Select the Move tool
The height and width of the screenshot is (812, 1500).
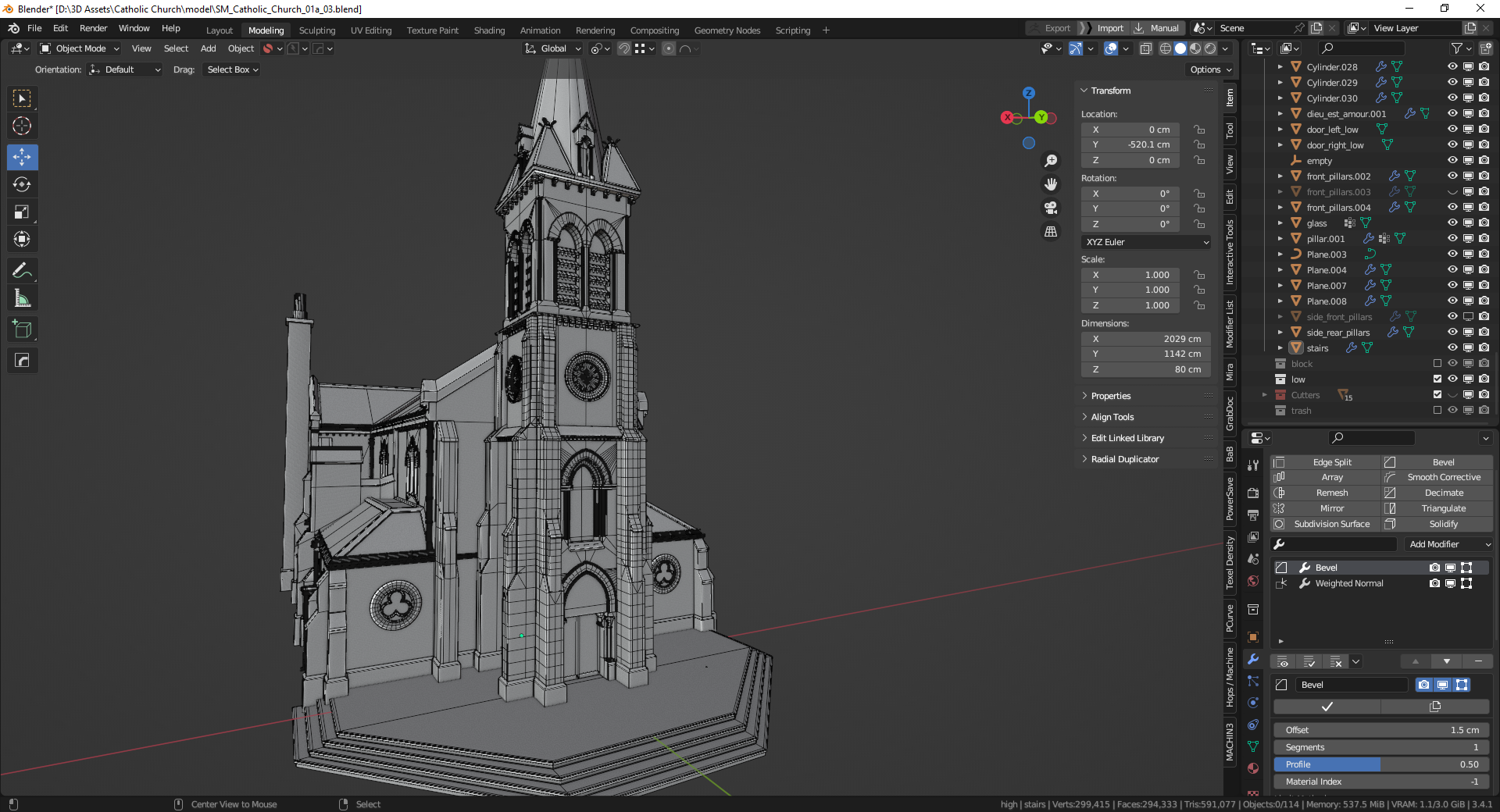coord(22,157)
